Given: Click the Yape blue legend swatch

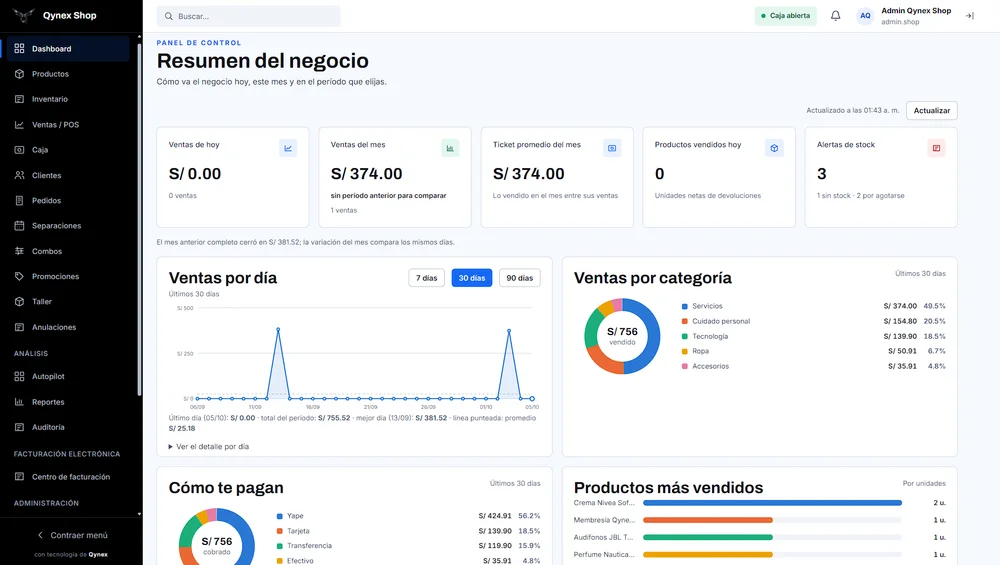Looking at the screenshot, I should tap(279, 516).
